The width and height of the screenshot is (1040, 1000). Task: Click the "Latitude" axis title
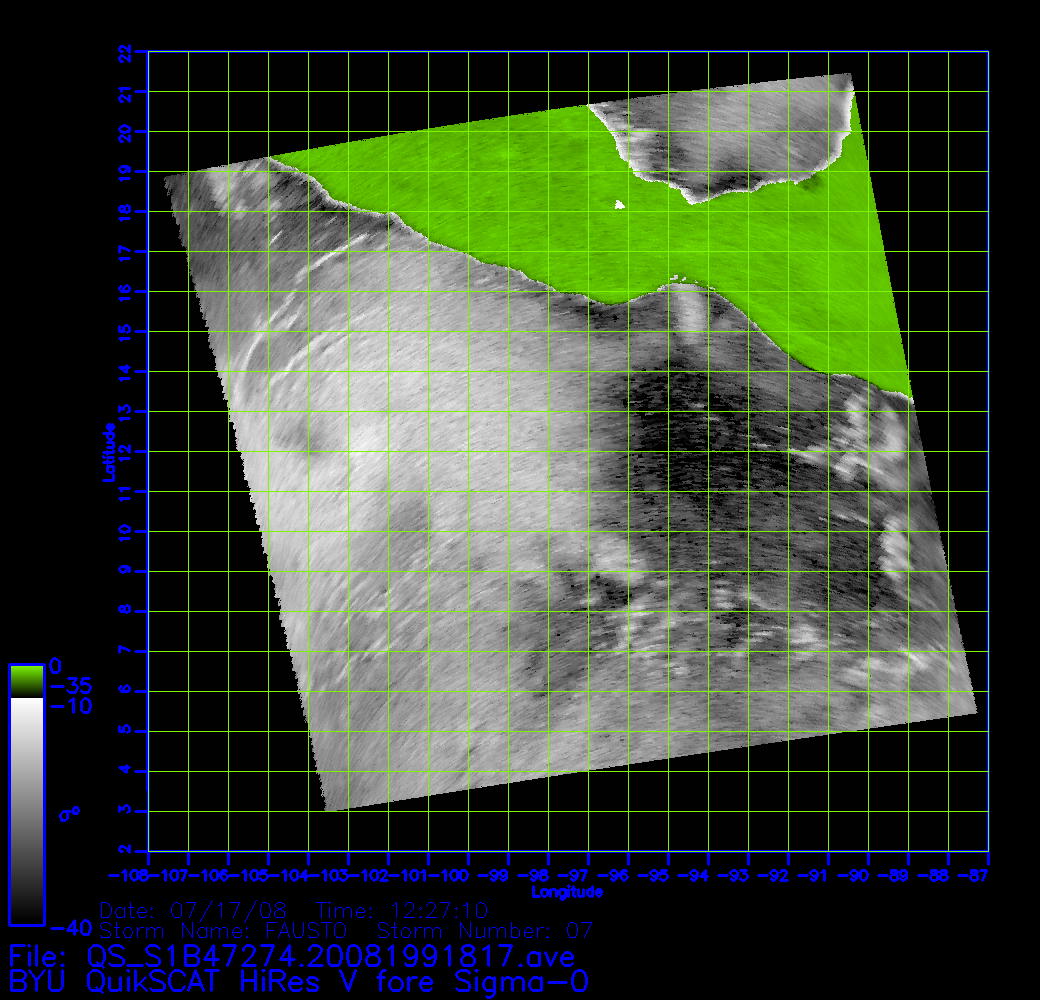click(107, 451)
